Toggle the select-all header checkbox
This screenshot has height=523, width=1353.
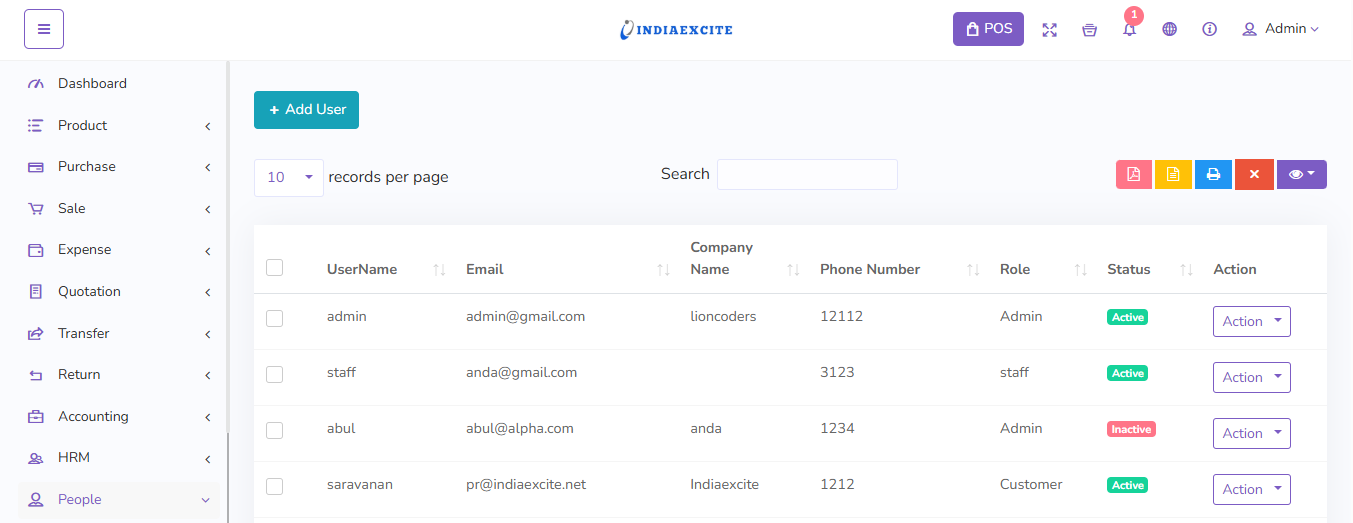(275, 268)
